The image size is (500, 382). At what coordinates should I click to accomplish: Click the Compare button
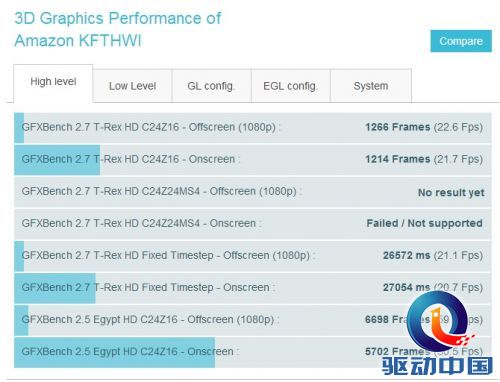(x=461, y=41)
